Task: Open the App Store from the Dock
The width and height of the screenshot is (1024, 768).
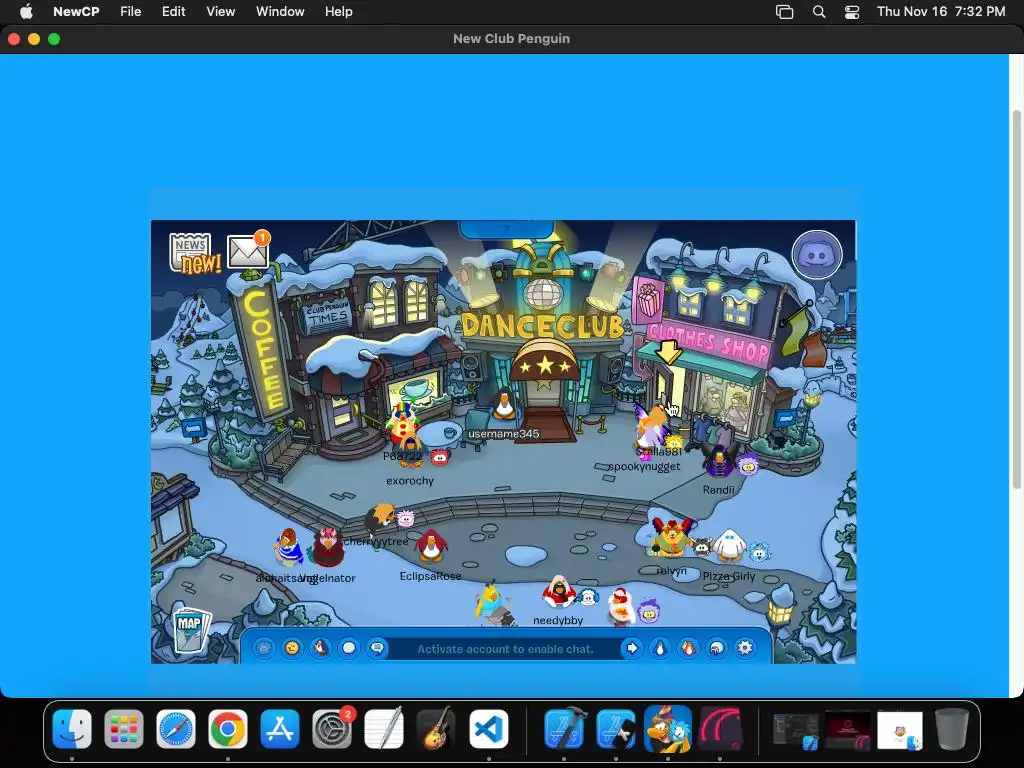Action: (x=280, y=729)
